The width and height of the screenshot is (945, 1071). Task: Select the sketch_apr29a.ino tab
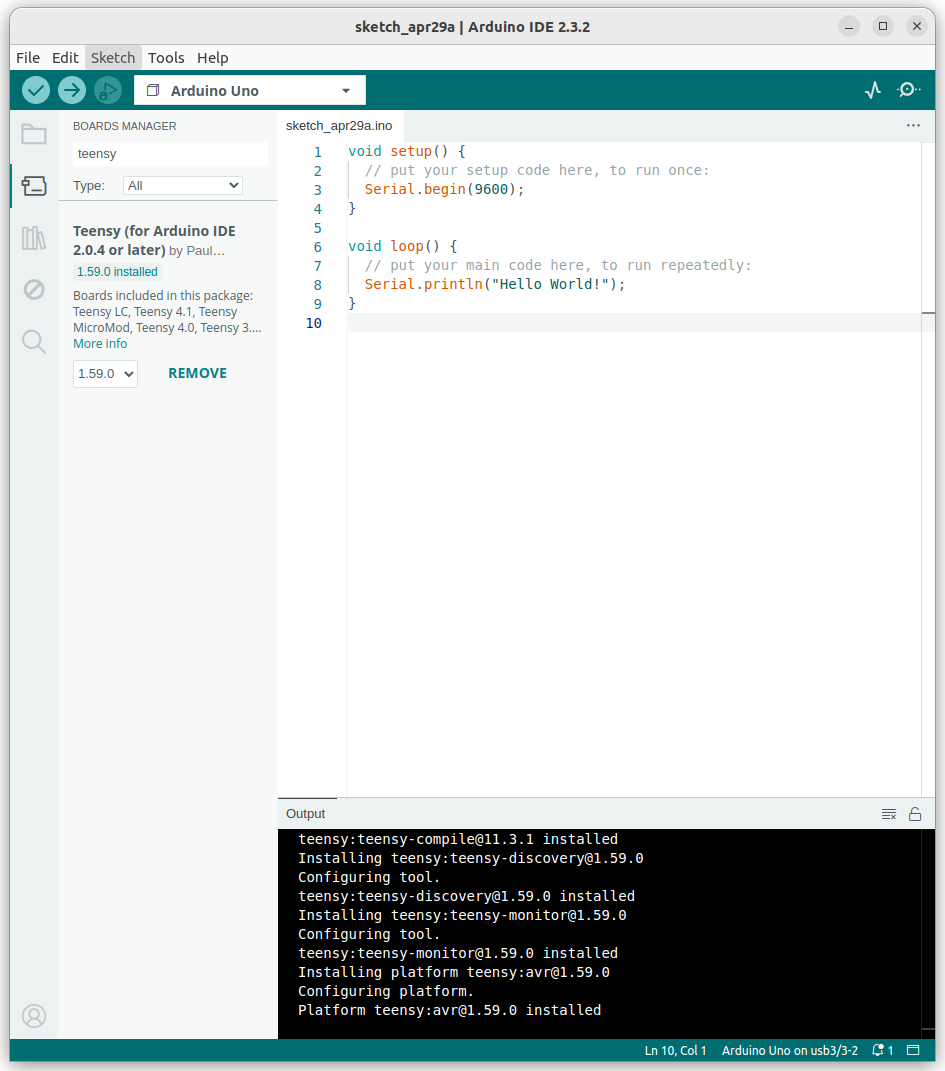click(x=339, y=126)
